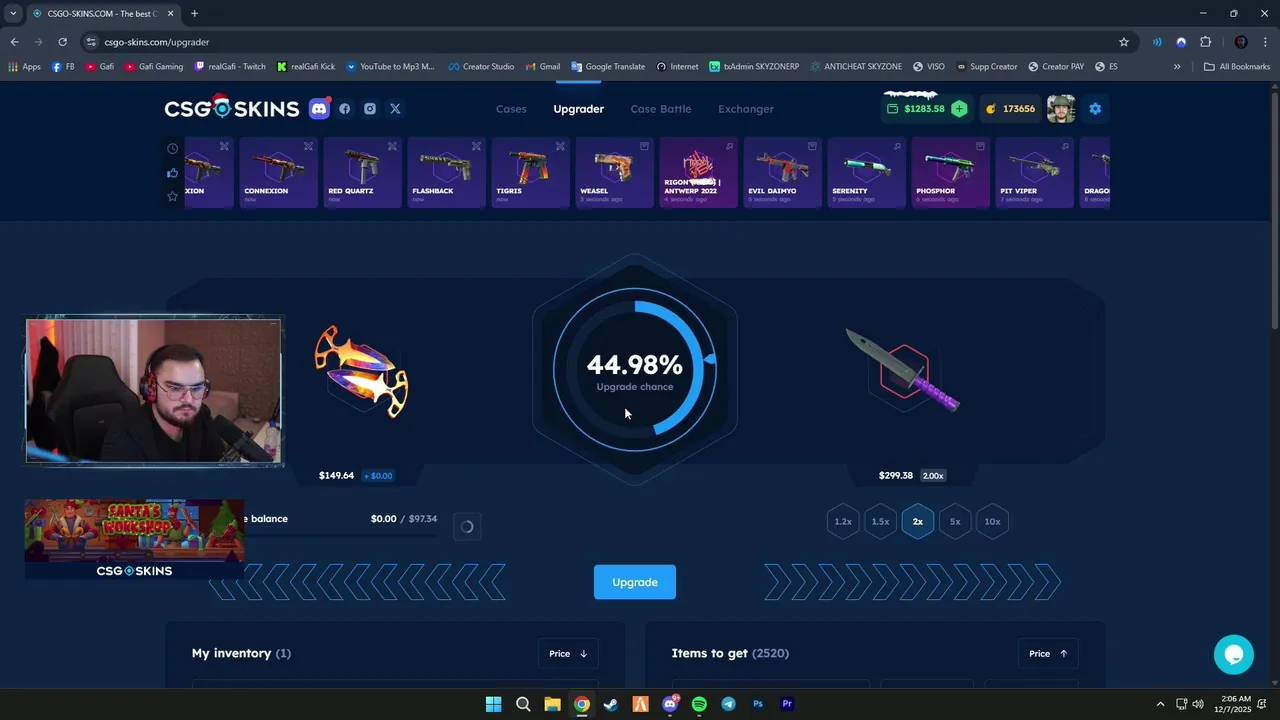1280x720 pixels.
Task: Show hidden system tray icons
Action: coord(1160,704)
